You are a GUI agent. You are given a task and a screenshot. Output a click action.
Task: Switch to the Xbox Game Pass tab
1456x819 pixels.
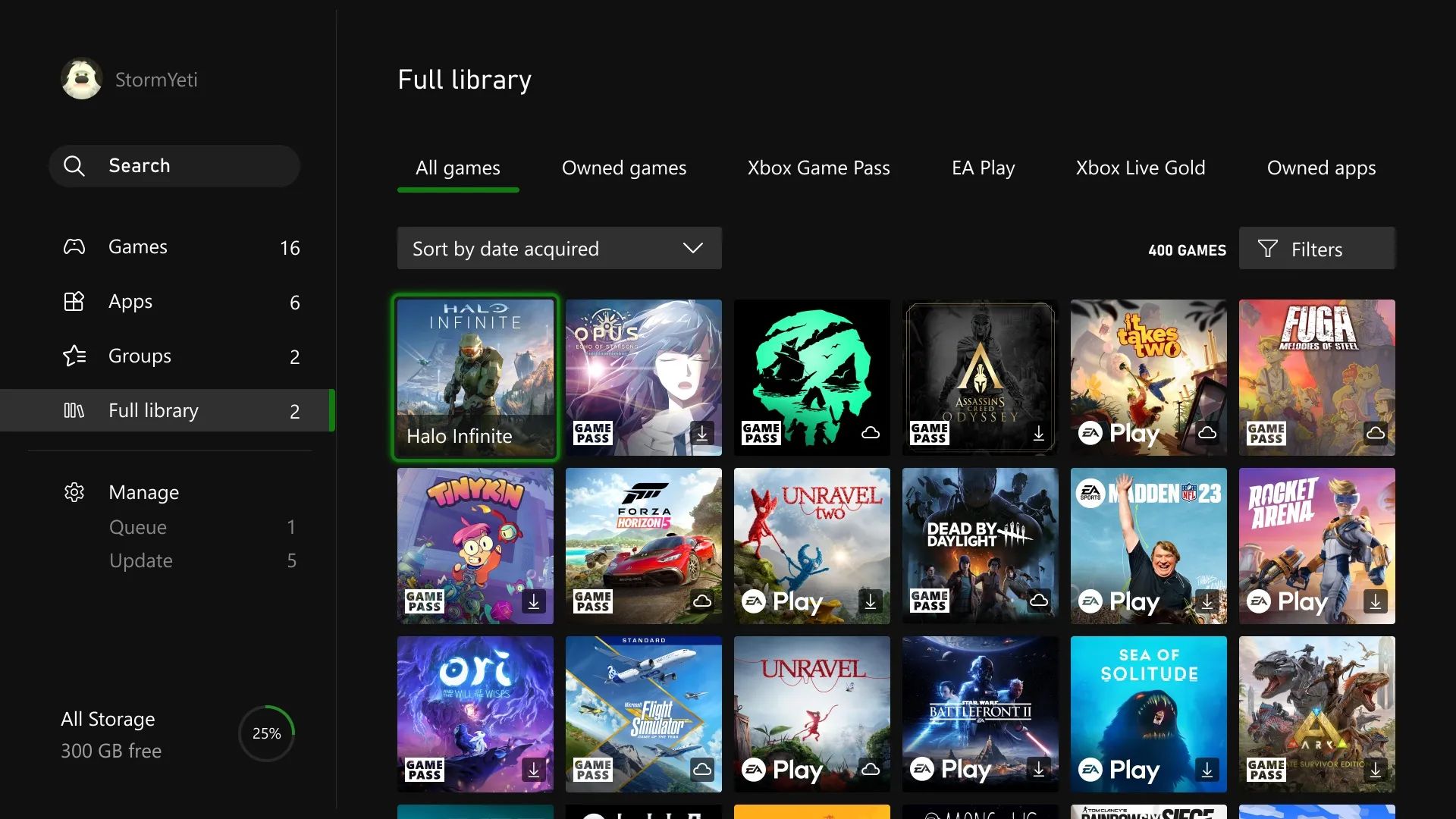click(x=818, y=167)
